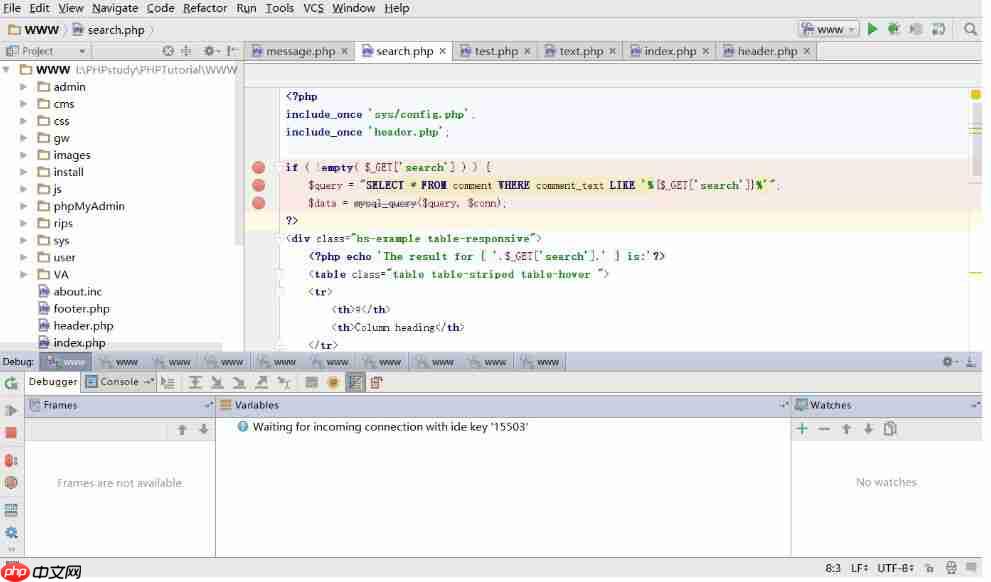The width and height of the screenshot is (991, 582).
Task: Select header.php in project tree
Action: coord(83,325)
